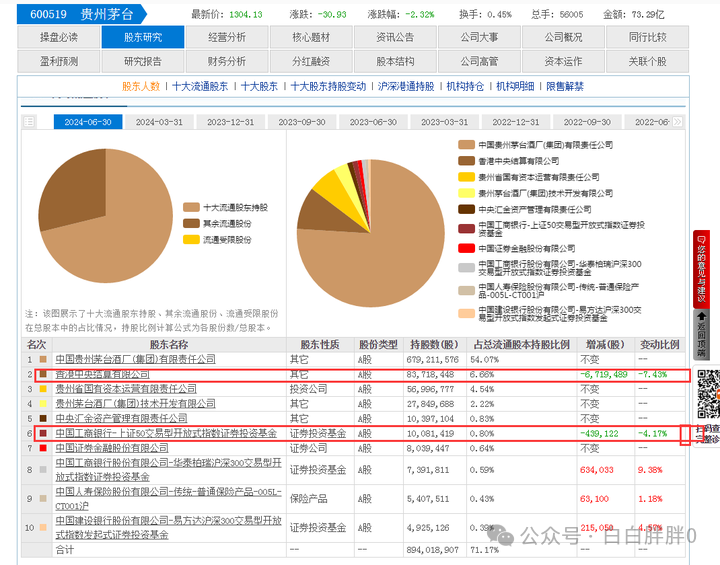This screenshot has width=720, height=565.
Task: Open the 资本运作 tab
Action: [x=563, y=62]
